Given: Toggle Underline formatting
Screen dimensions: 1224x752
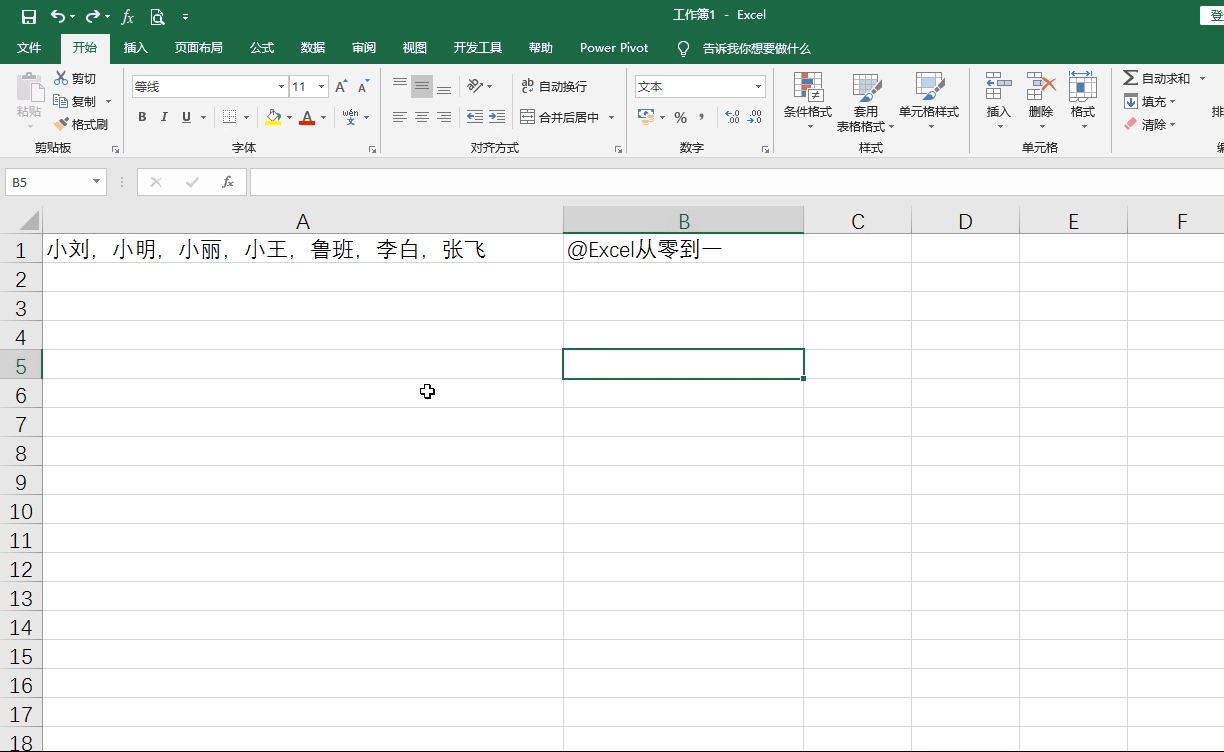Looking at the screenshot, I should (x=186, y=117).
